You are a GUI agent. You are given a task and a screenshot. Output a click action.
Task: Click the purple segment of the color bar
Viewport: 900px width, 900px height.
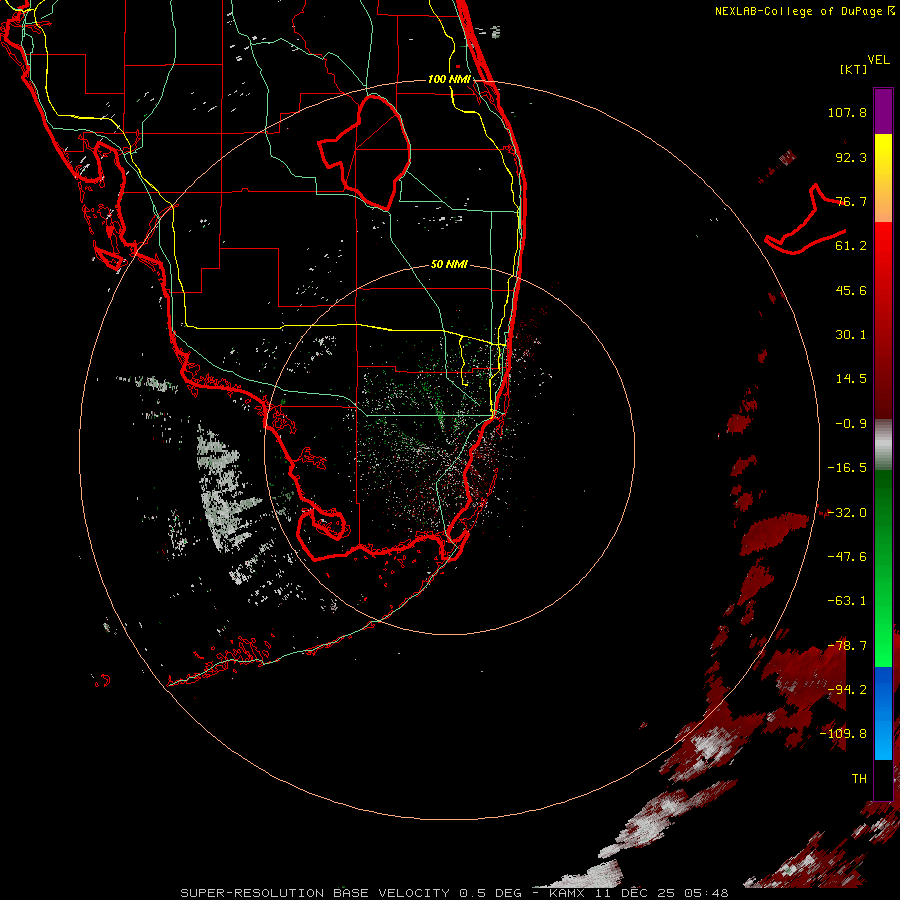pyautogui.click(x=883, y=111)
